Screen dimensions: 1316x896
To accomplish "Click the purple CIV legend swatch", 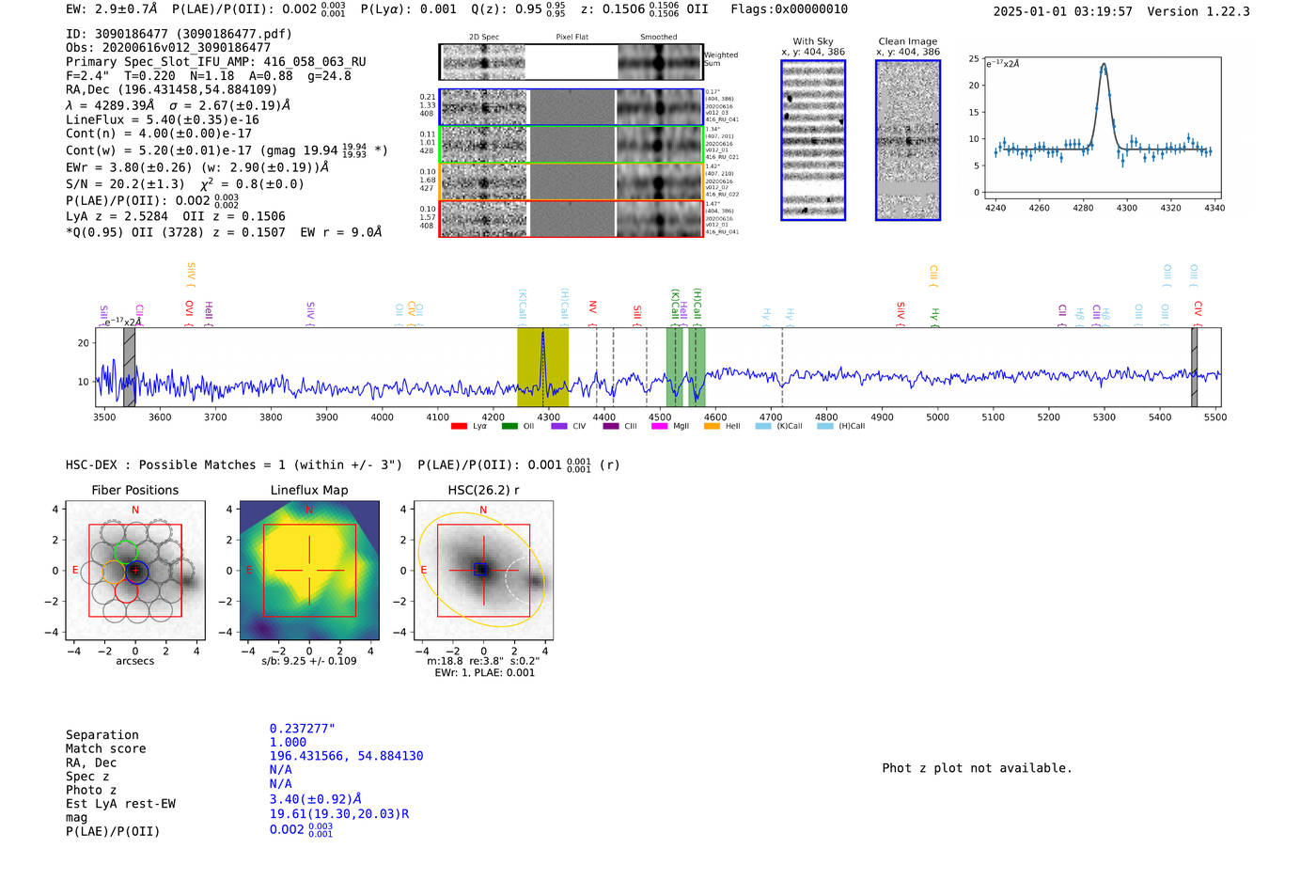I will click(x=559, y=426).
